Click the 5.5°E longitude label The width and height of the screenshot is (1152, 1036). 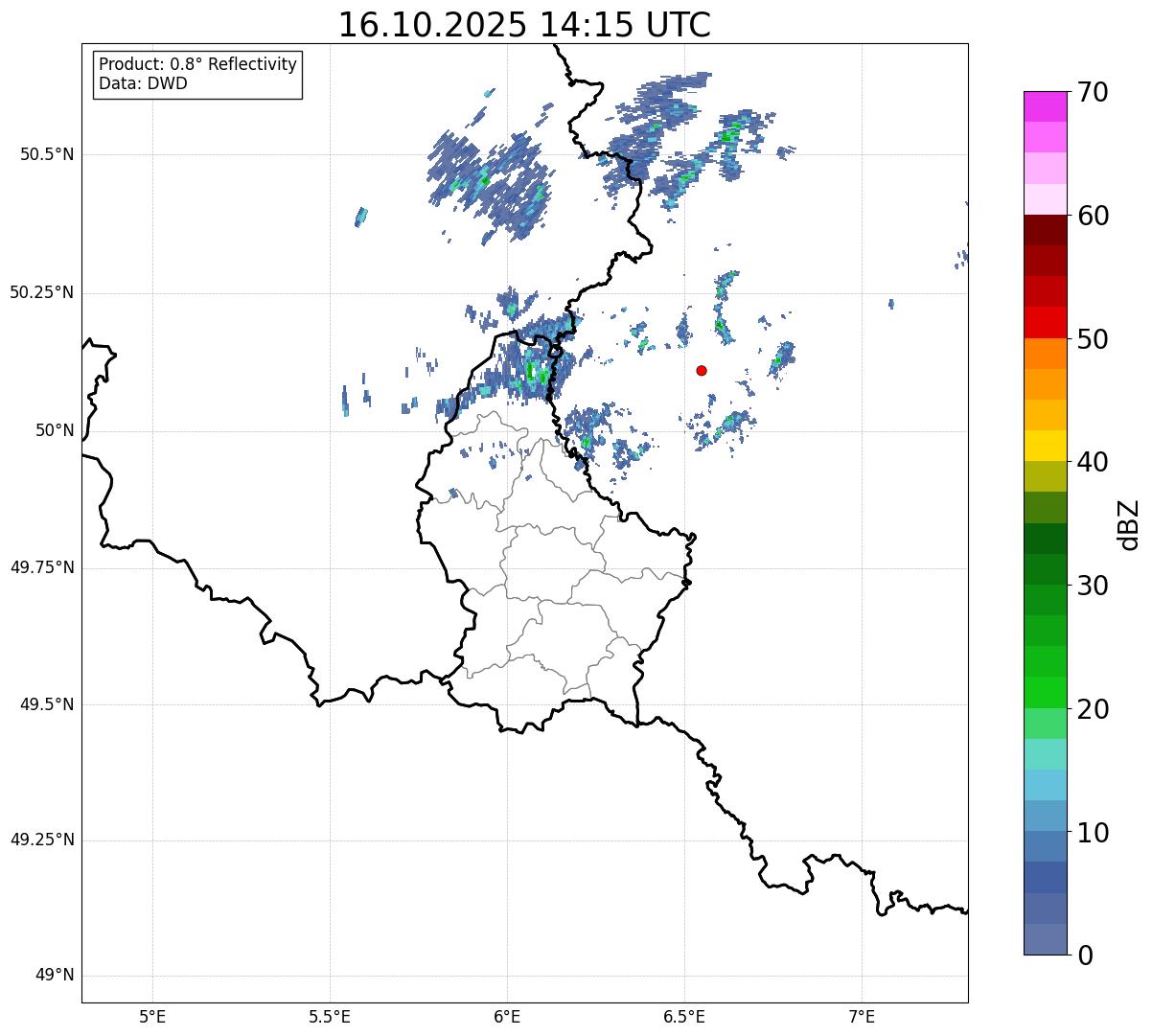click(330, 1017)
